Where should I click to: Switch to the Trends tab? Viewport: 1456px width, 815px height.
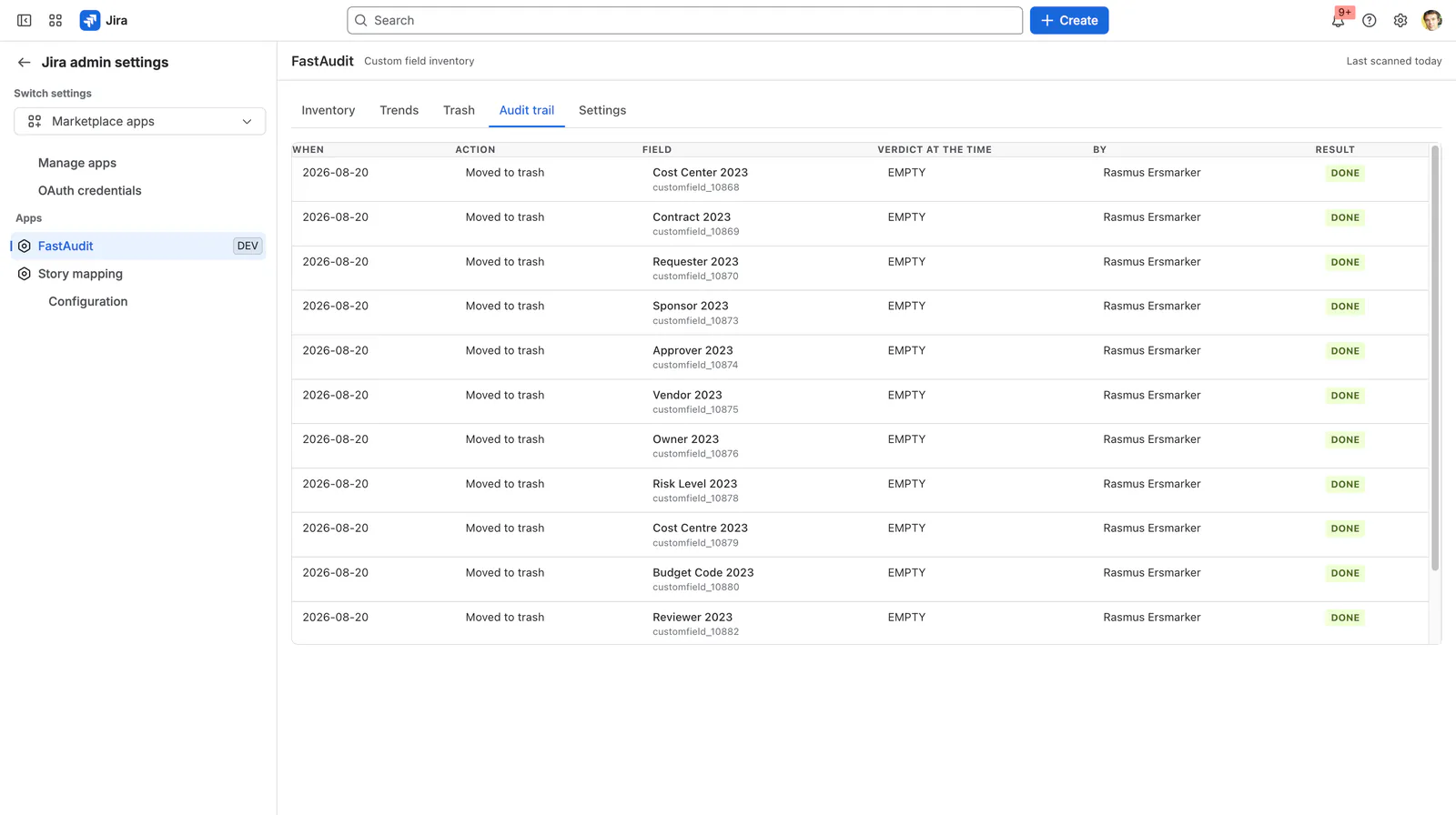(399, 110)
